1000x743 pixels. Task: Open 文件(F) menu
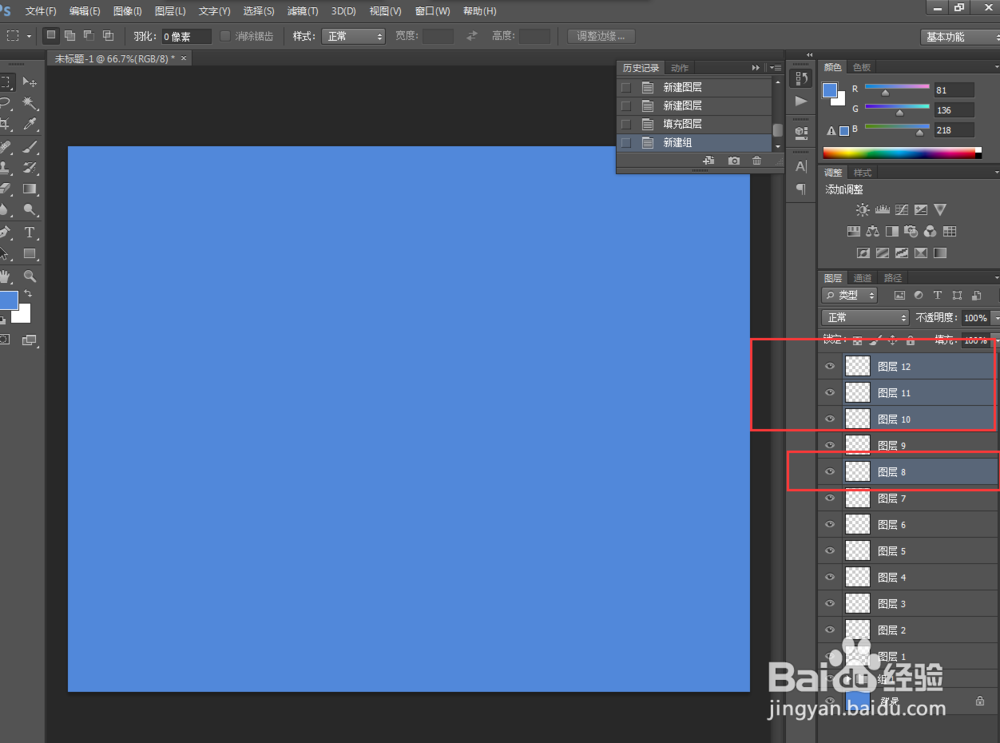click(40, 11)
